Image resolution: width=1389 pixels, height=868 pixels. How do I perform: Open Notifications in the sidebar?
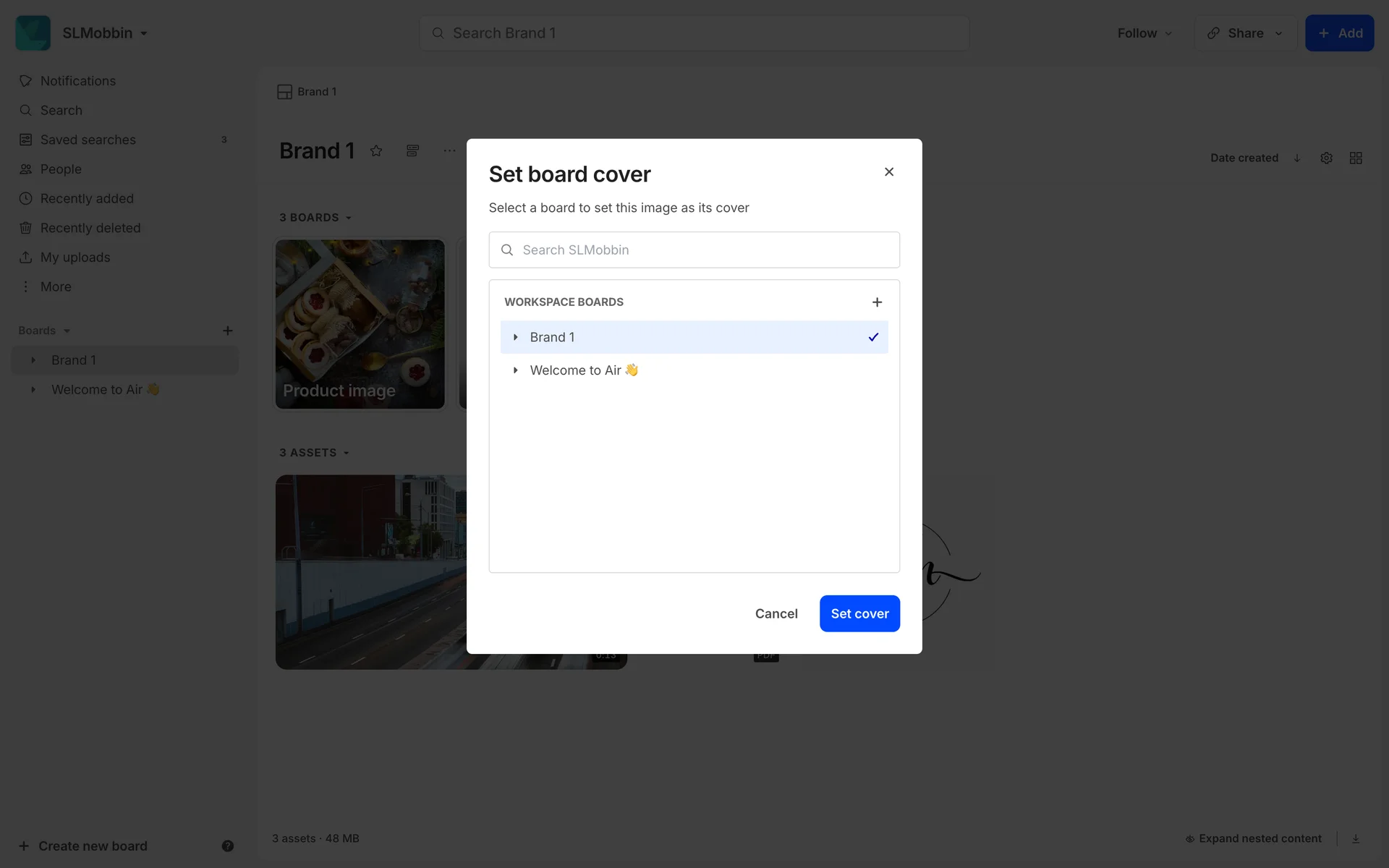point(77,81)
